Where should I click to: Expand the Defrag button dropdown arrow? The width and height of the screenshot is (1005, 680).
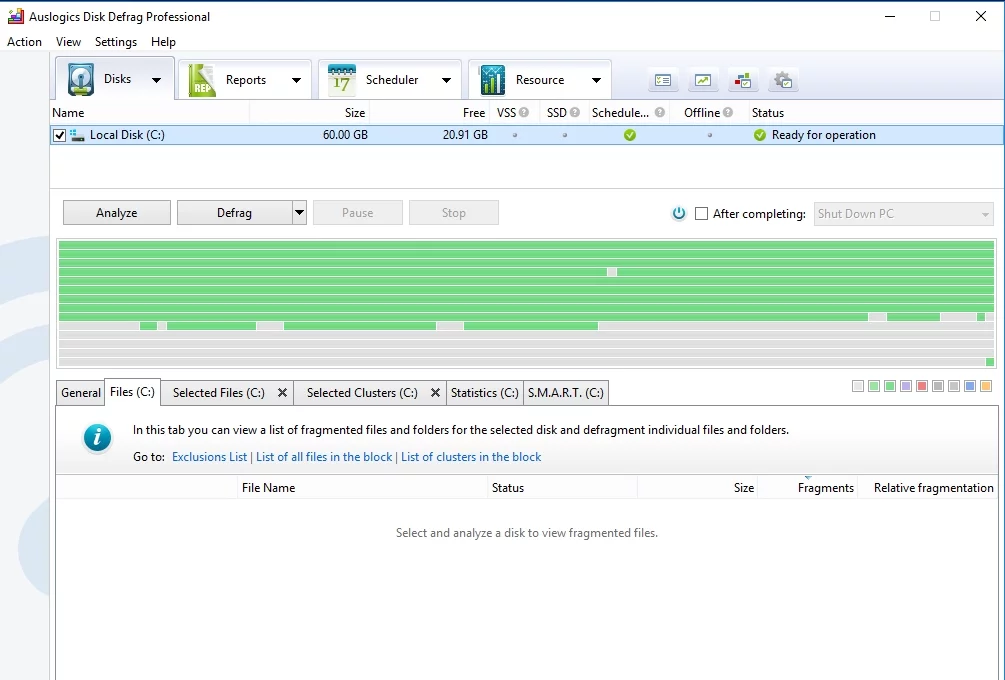tap(299, 213)
